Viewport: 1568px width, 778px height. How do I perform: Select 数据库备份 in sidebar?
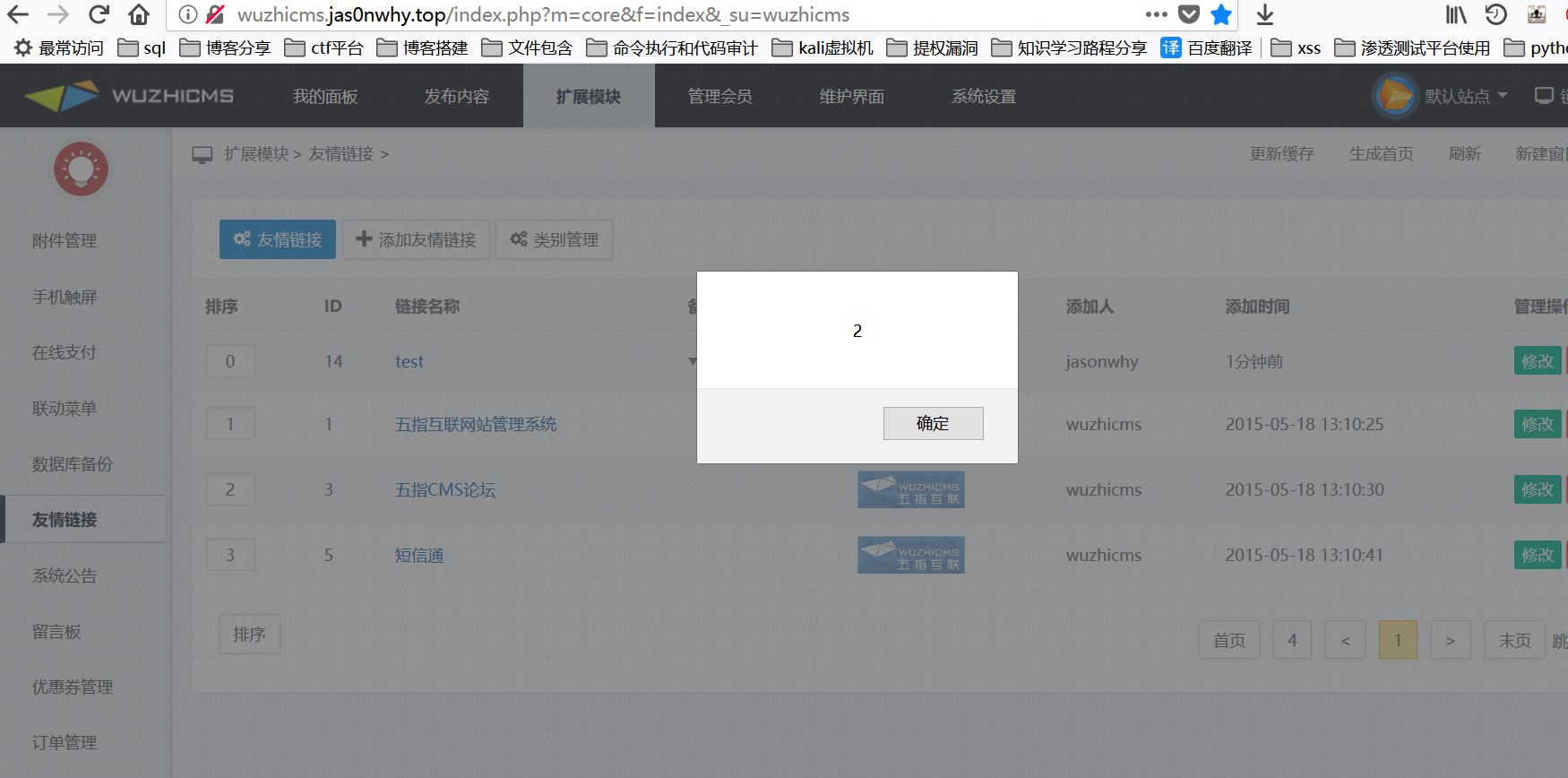[x=73, y=463]
